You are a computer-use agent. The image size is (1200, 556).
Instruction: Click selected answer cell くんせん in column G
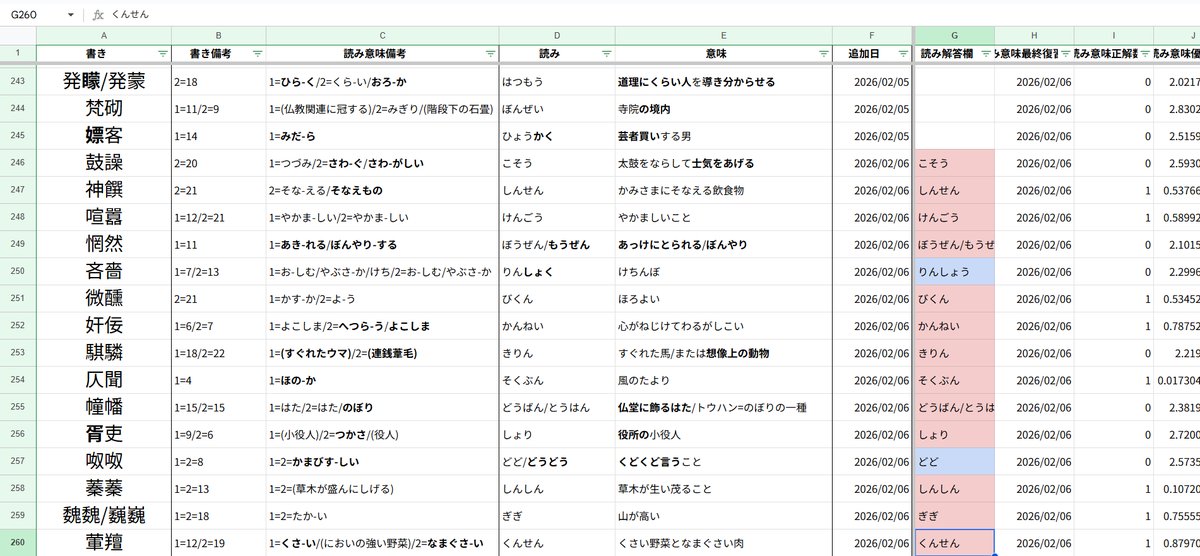[955, 543]
